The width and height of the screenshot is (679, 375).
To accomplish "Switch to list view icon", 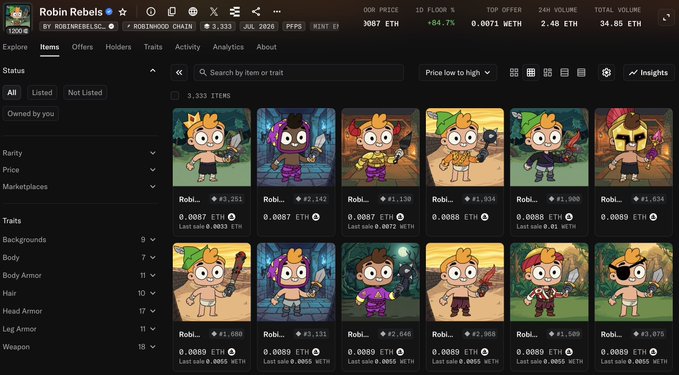I will [x=564, y=73].
